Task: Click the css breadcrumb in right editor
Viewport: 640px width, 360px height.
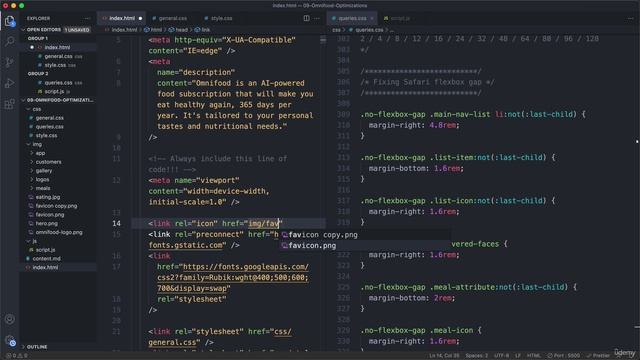Action: [x=336, y=30]
